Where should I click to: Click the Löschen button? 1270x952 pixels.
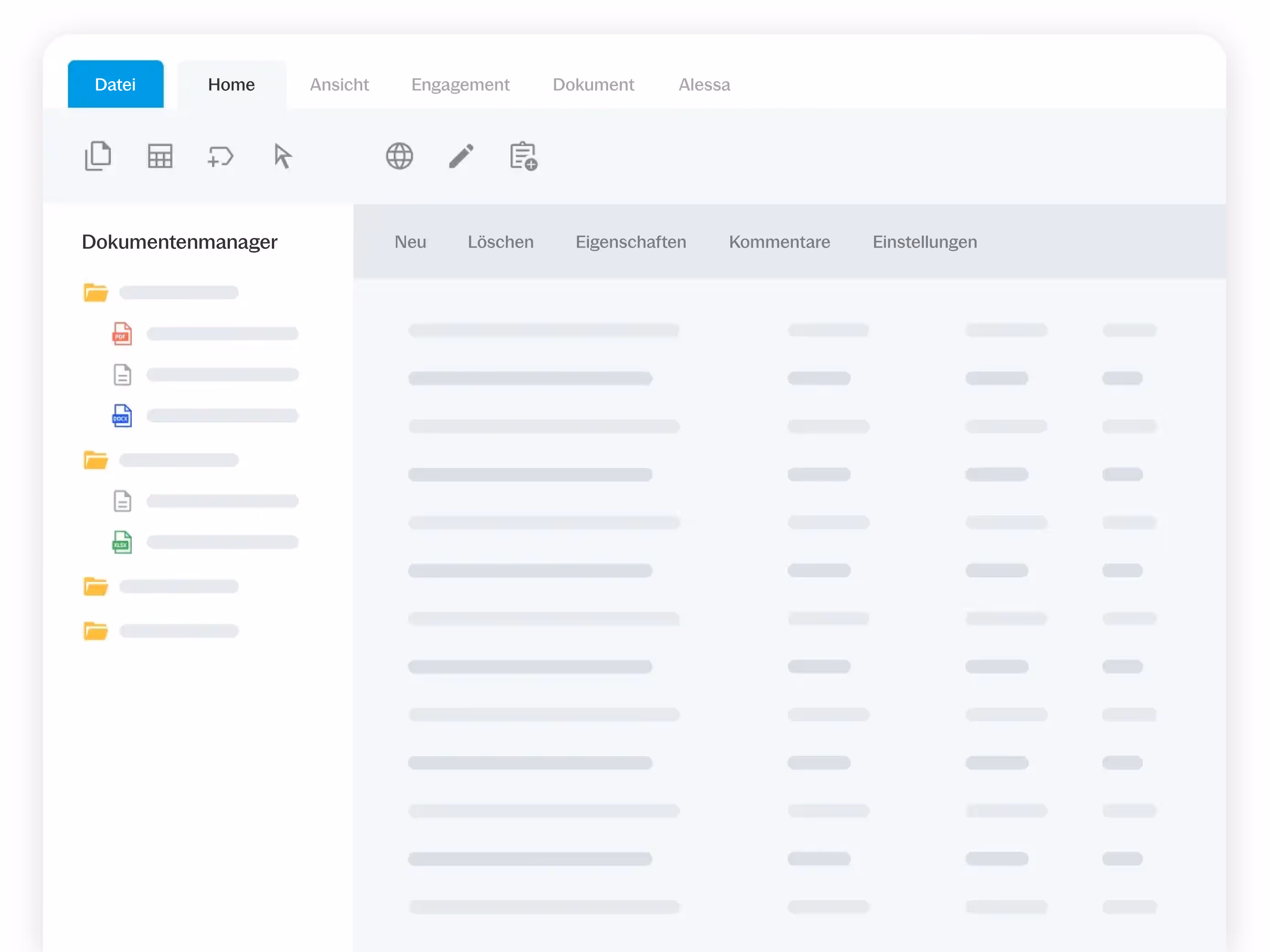coord(500,242)
